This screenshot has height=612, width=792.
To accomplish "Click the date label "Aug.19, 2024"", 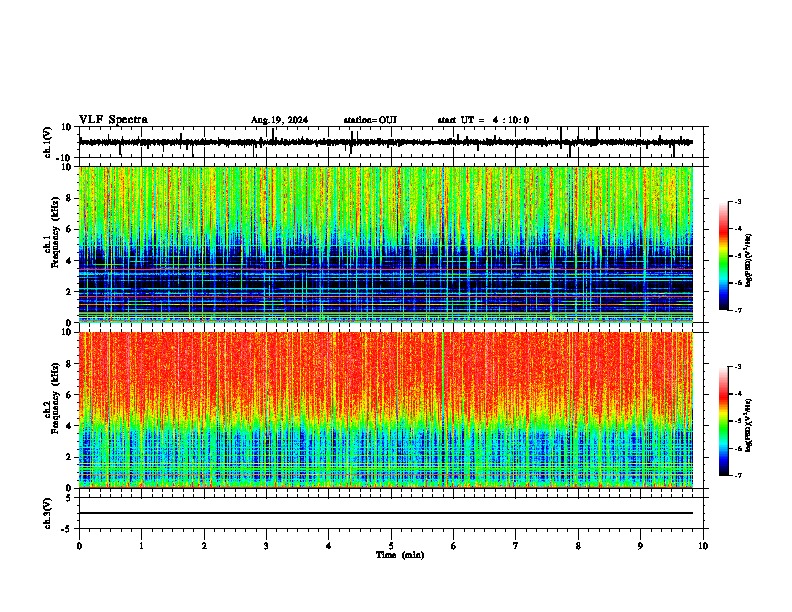I will 279,120.
